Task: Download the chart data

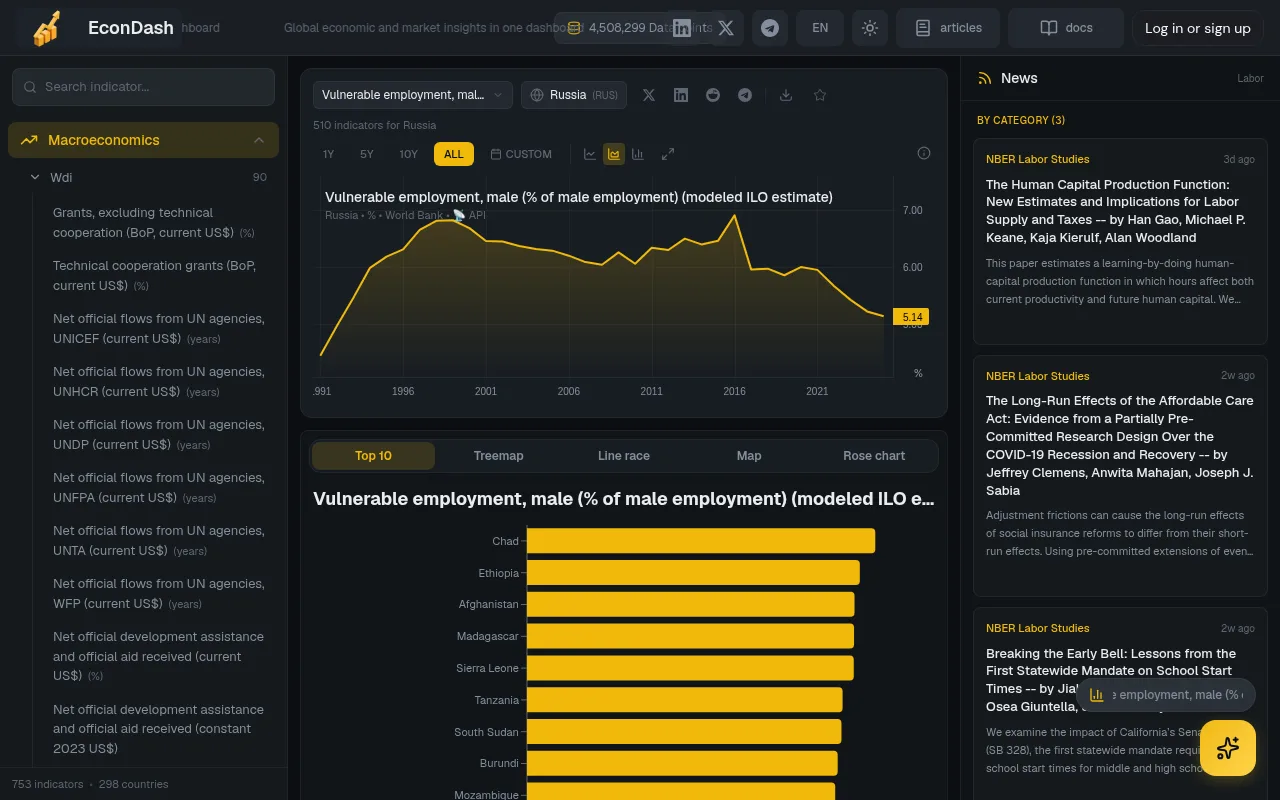Action: (x=786, y=95)
